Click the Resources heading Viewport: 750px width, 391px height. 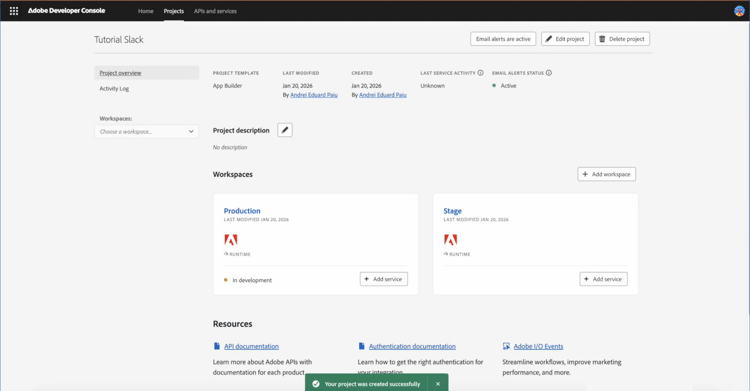click(232, 324)
